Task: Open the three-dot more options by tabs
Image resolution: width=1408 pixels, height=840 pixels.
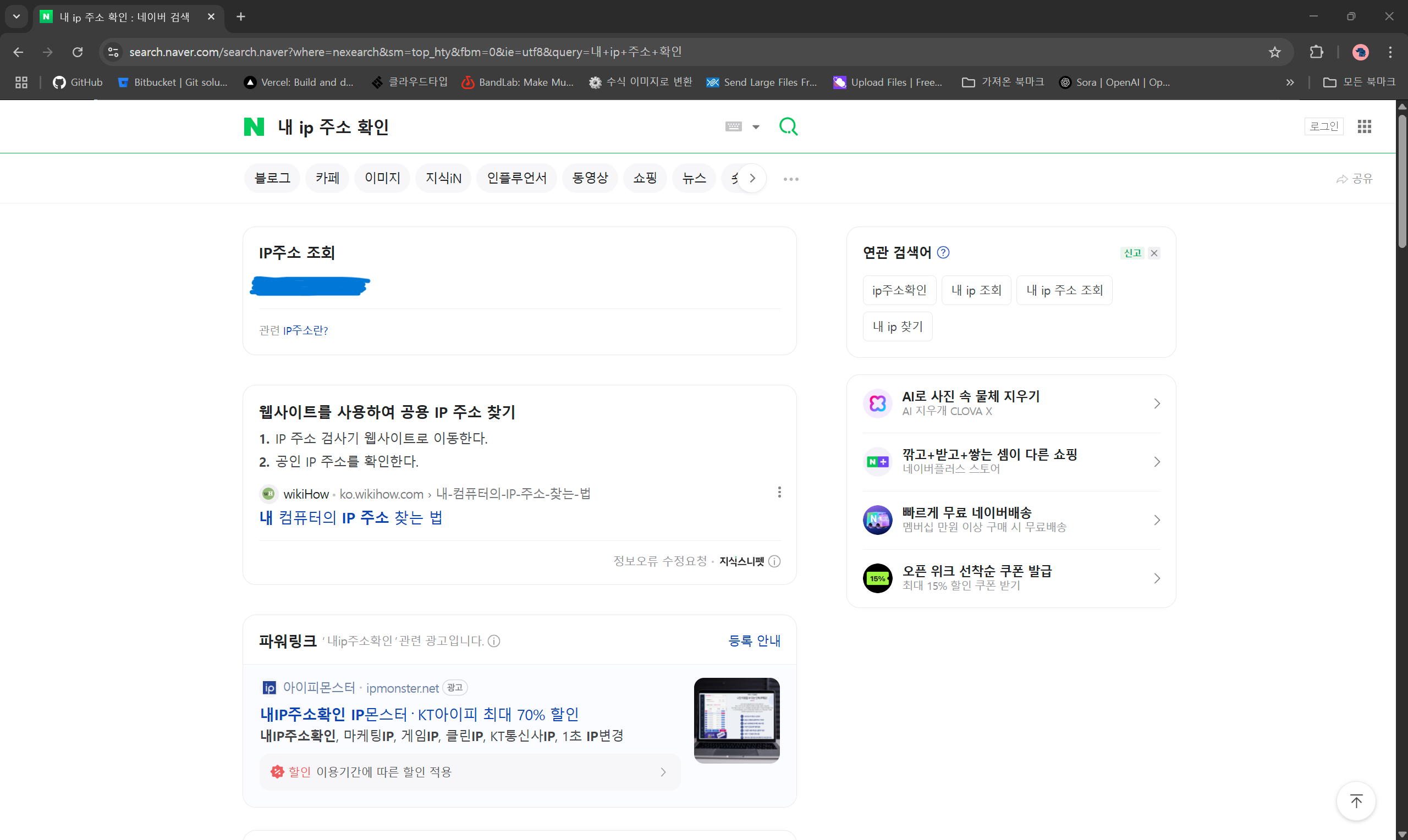Action: coord(791,179)
